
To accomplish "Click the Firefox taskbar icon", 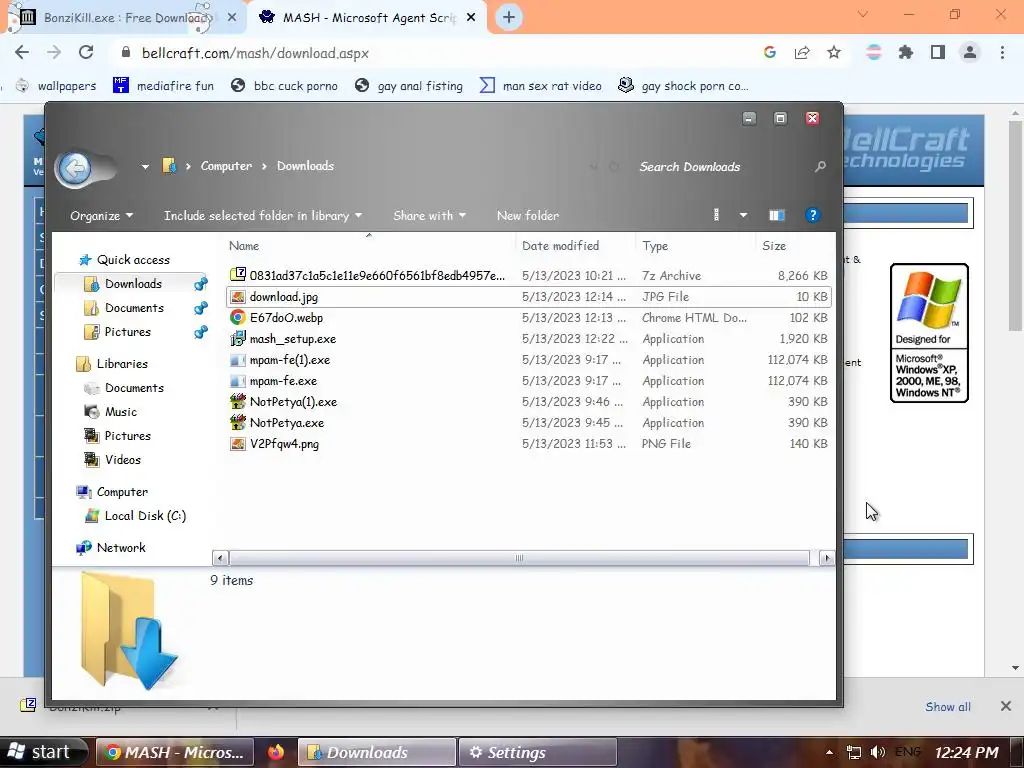I will coord(276,752).
